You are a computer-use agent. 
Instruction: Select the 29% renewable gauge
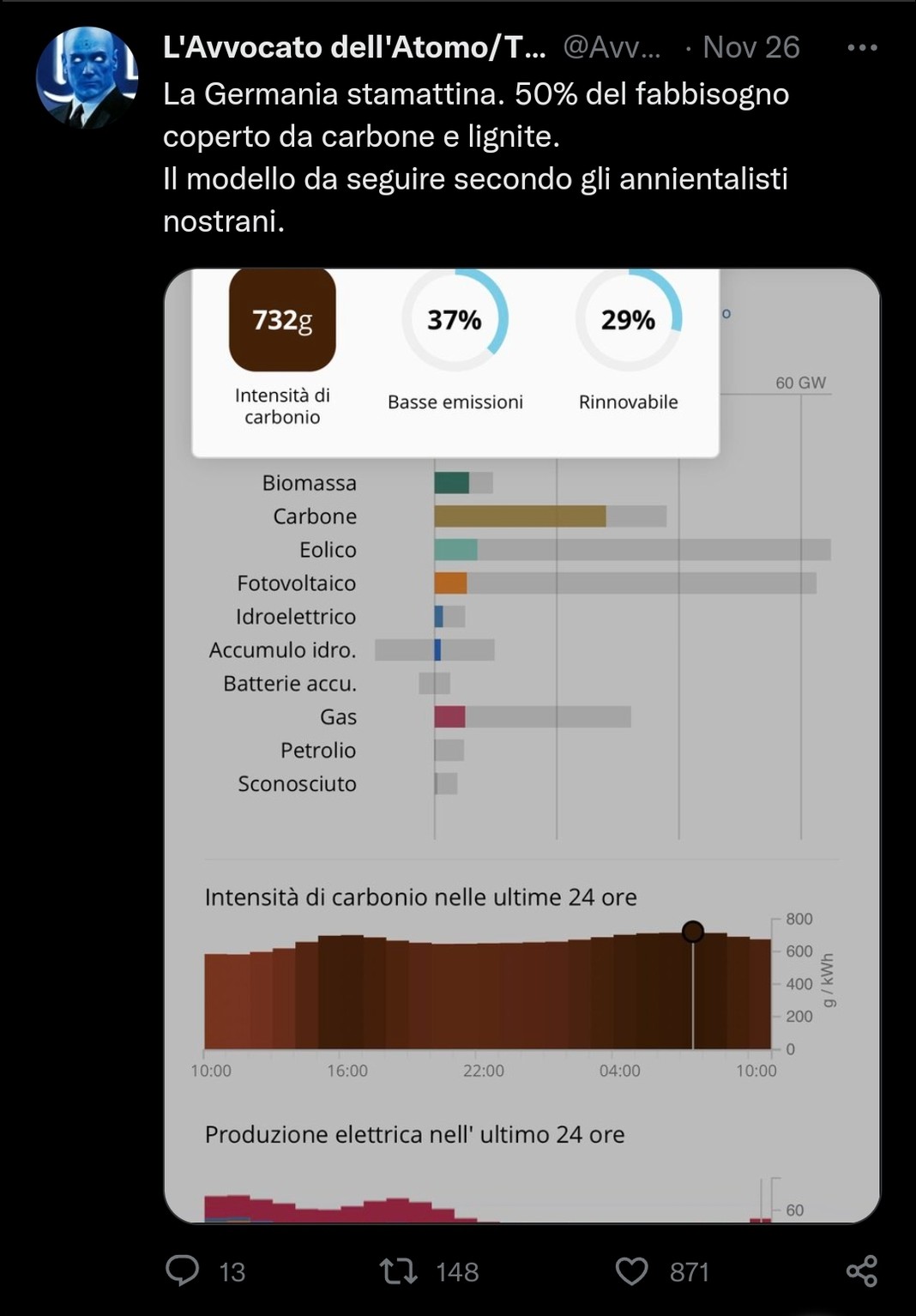coord(628,320)
